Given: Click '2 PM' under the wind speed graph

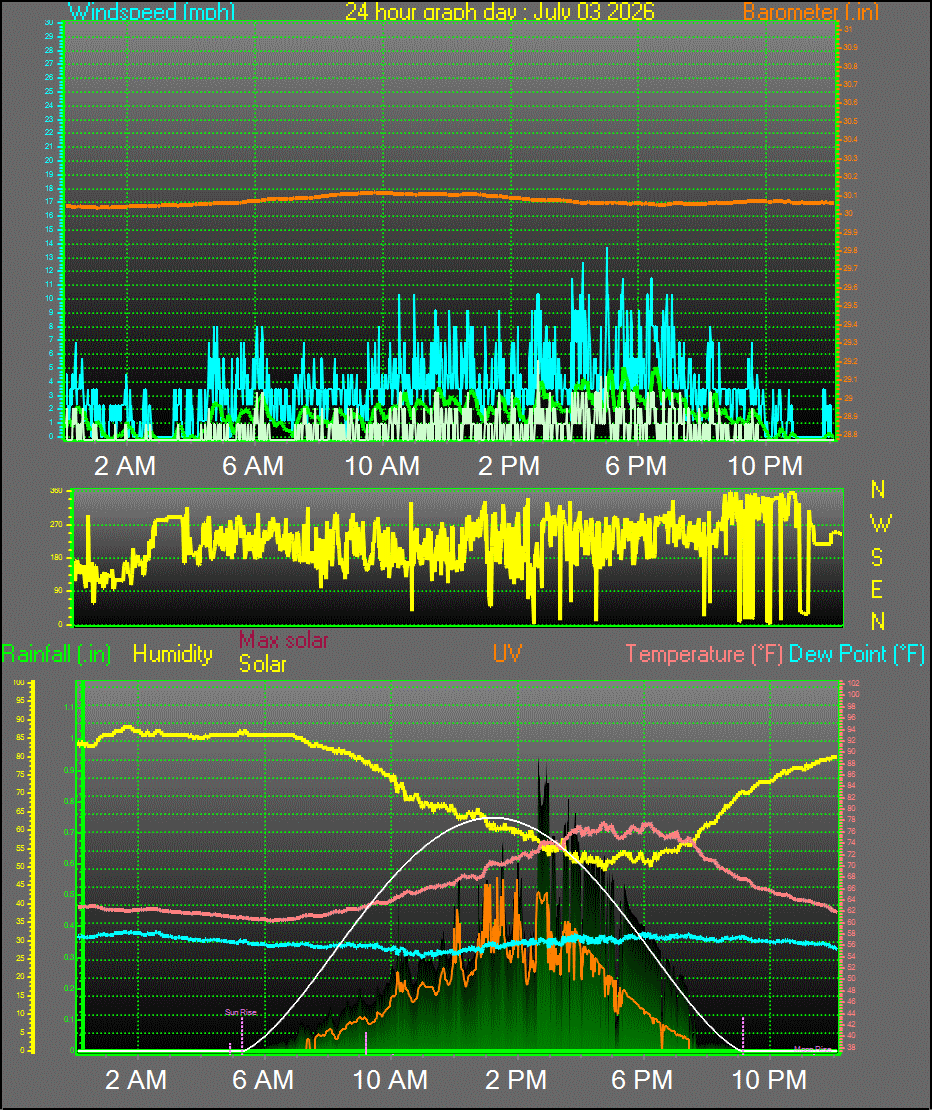Looking at the screenshot, I should [509, 466].
